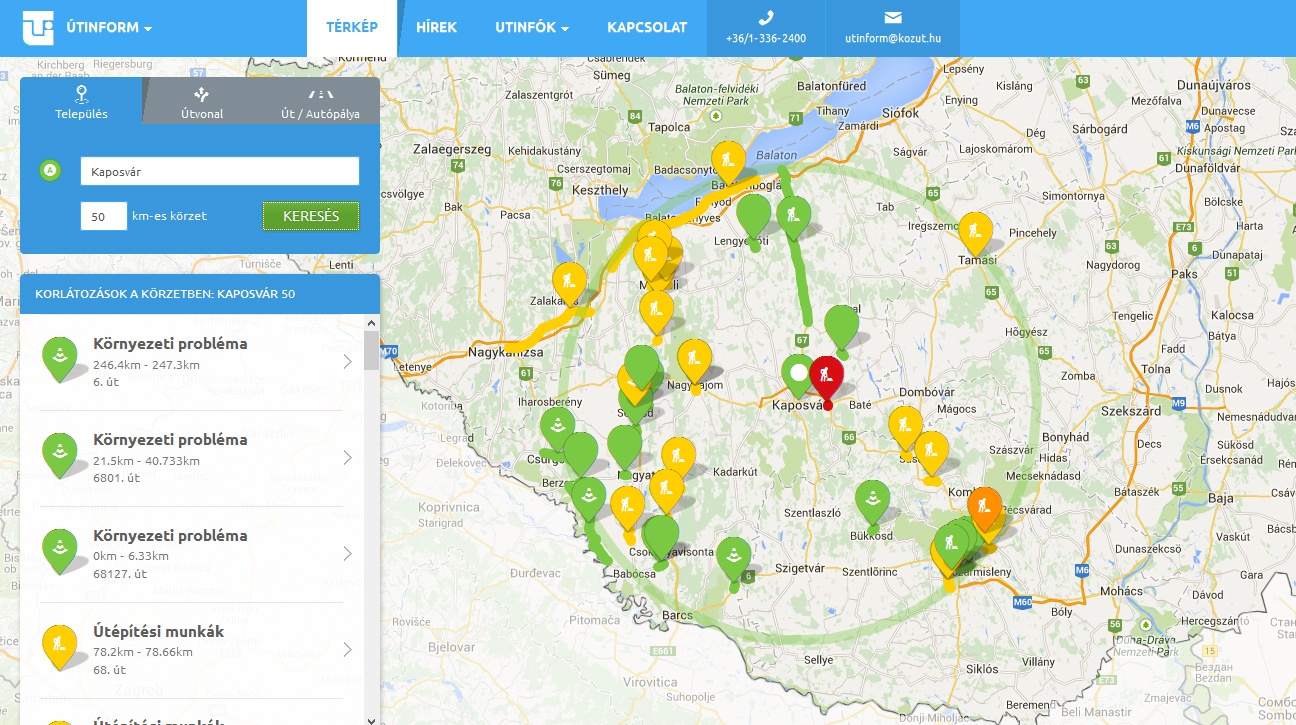Click the green A marker icon beside Kaposvár field
The image size is (1296, 725).
[x=49, y=171]
